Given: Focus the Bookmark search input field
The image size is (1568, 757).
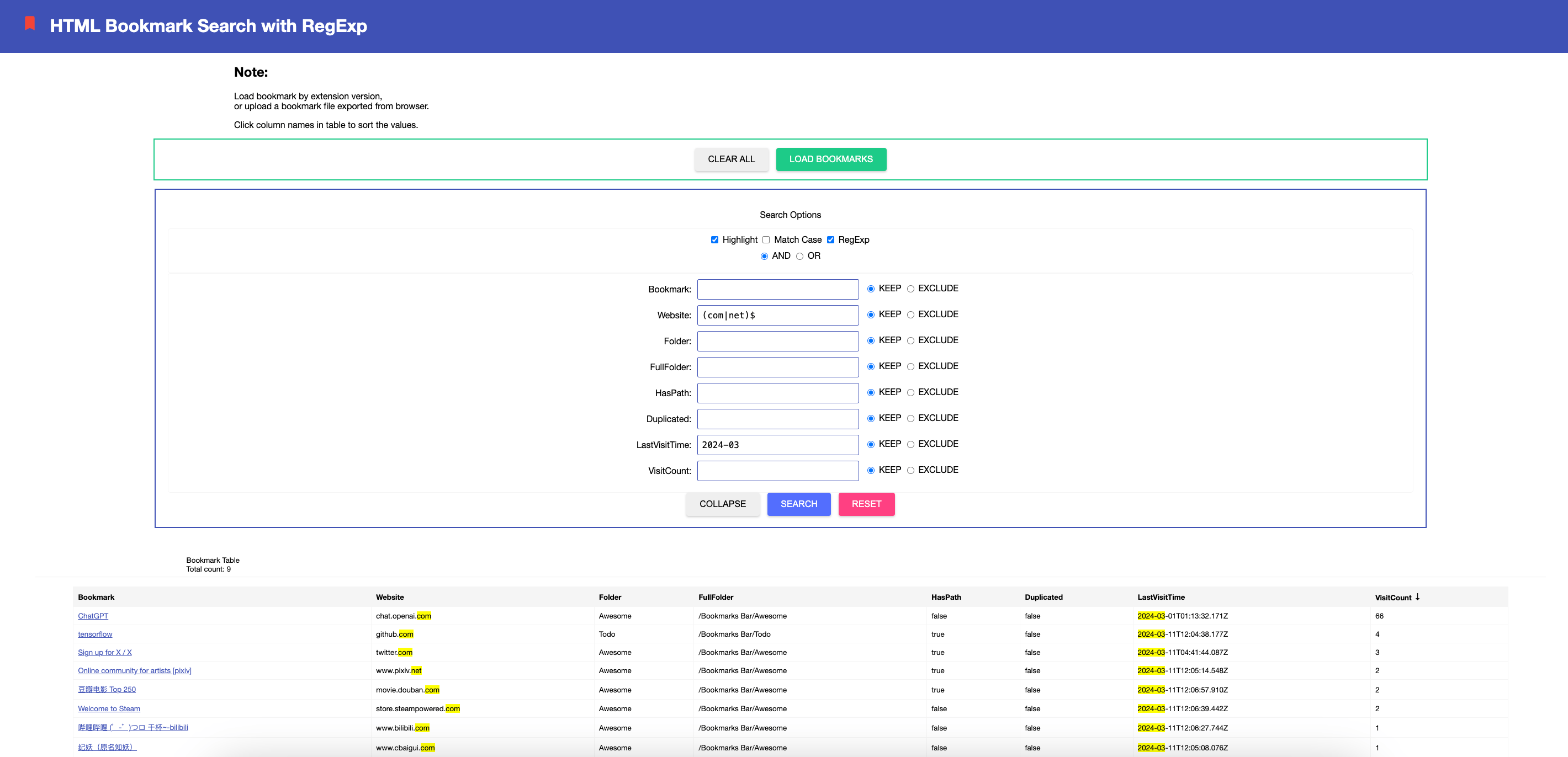Looking at the screenshot, I should [x=777, y=290].
